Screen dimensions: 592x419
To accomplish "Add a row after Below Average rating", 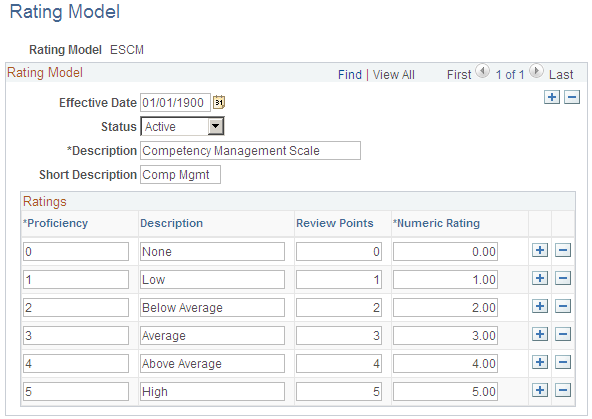I will 540,306.
